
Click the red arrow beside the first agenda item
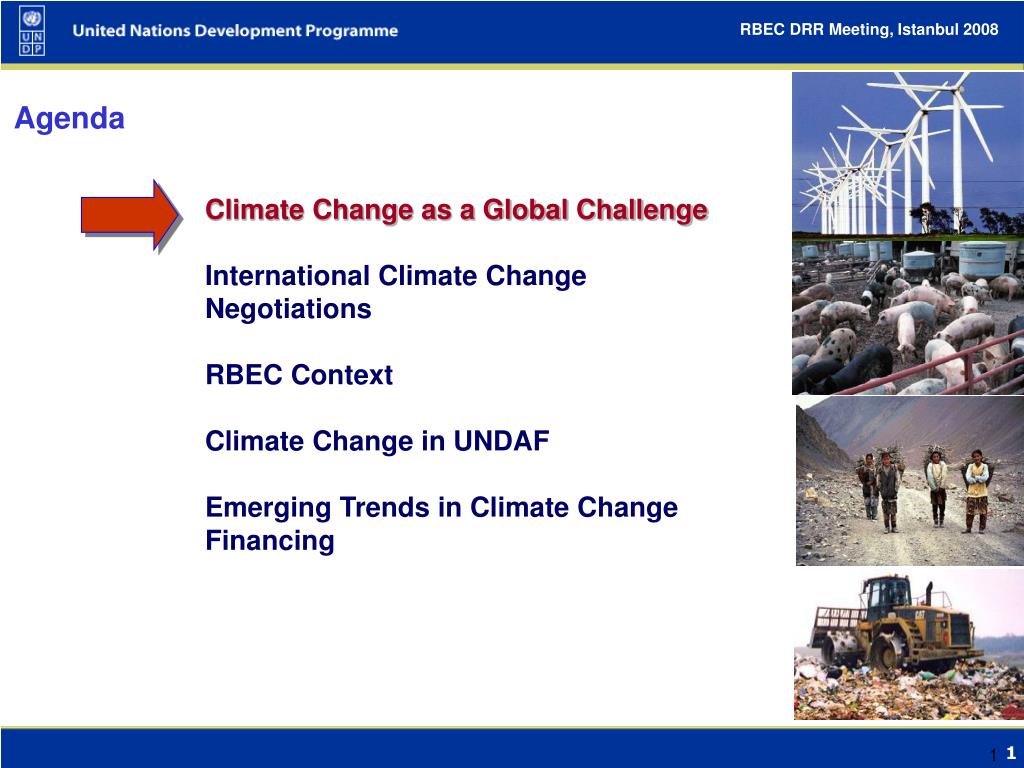click(x=131, y=216)
